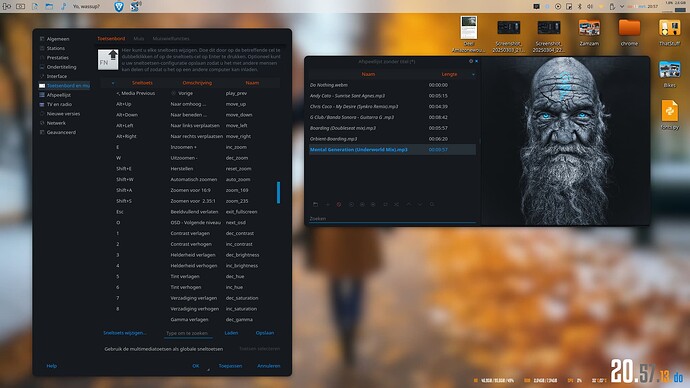Toggle multimedia keys as global shortcuts

click(x=163, y=349)
